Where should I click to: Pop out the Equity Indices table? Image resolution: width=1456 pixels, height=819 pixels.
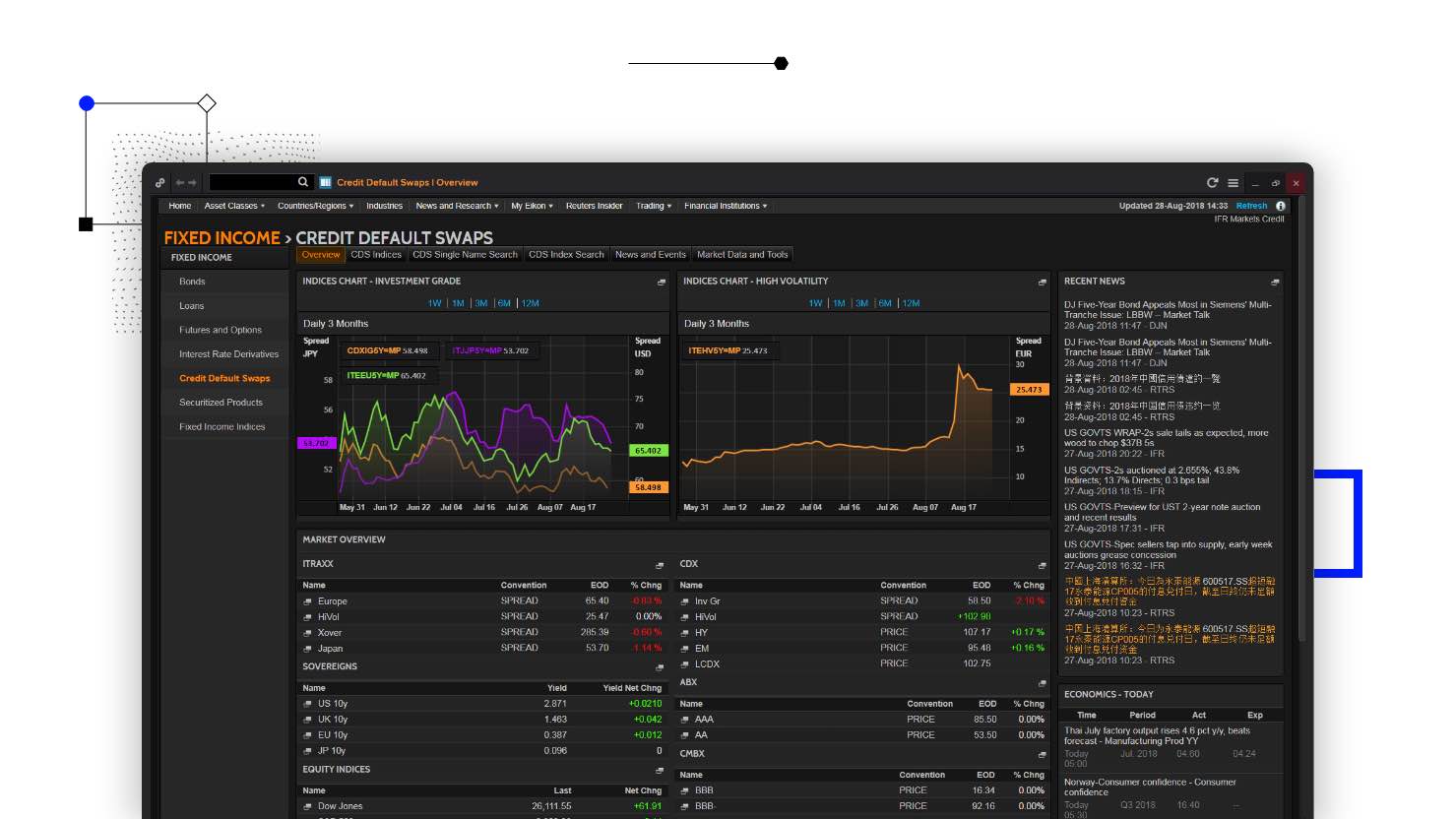(661, 771)
